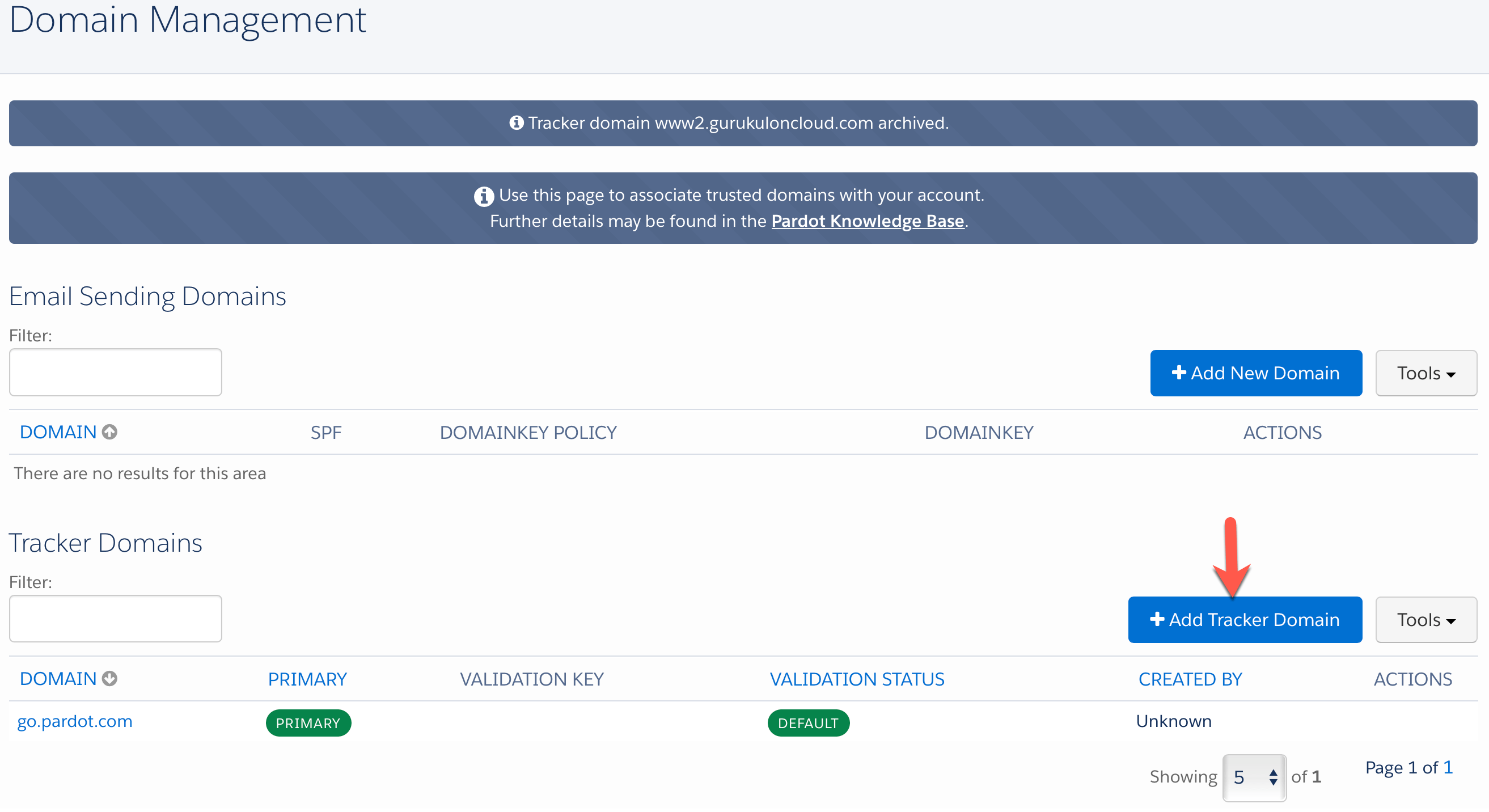
Task: Click the green PRIMARY badge for go.pardot.com
Action: point(308,723)
